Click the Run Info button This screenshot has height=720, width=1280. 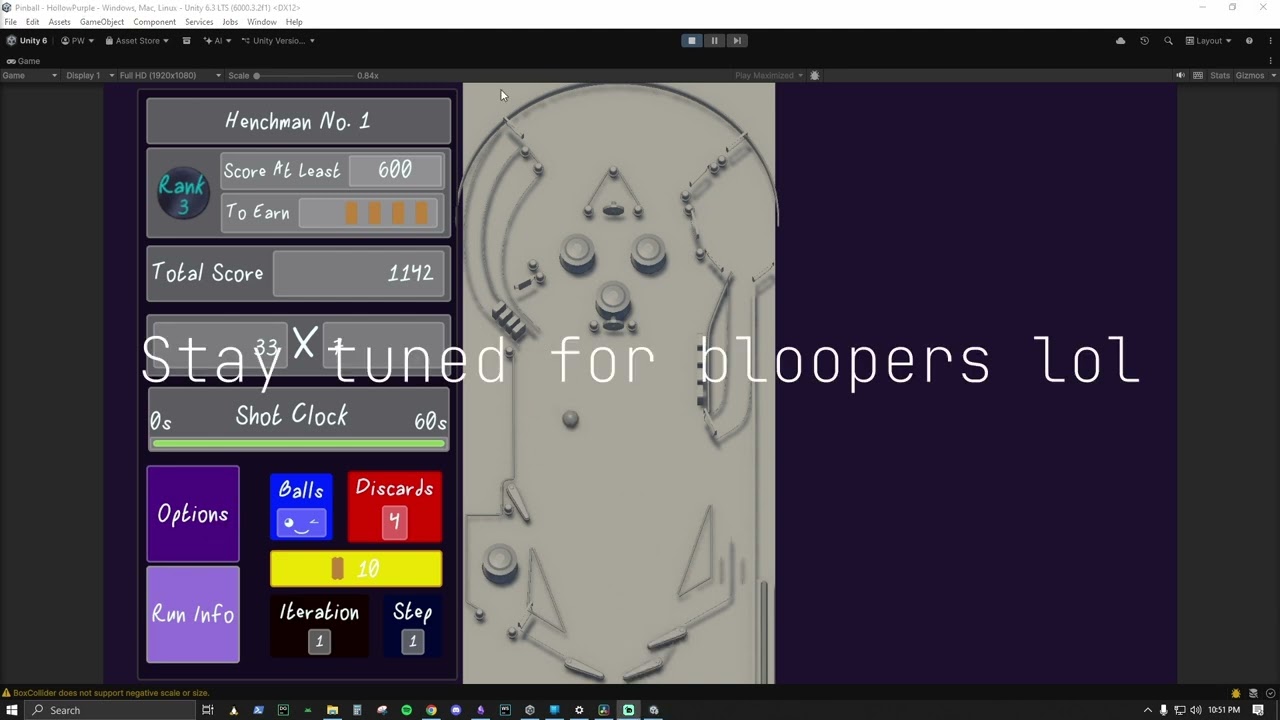(193, 614)
